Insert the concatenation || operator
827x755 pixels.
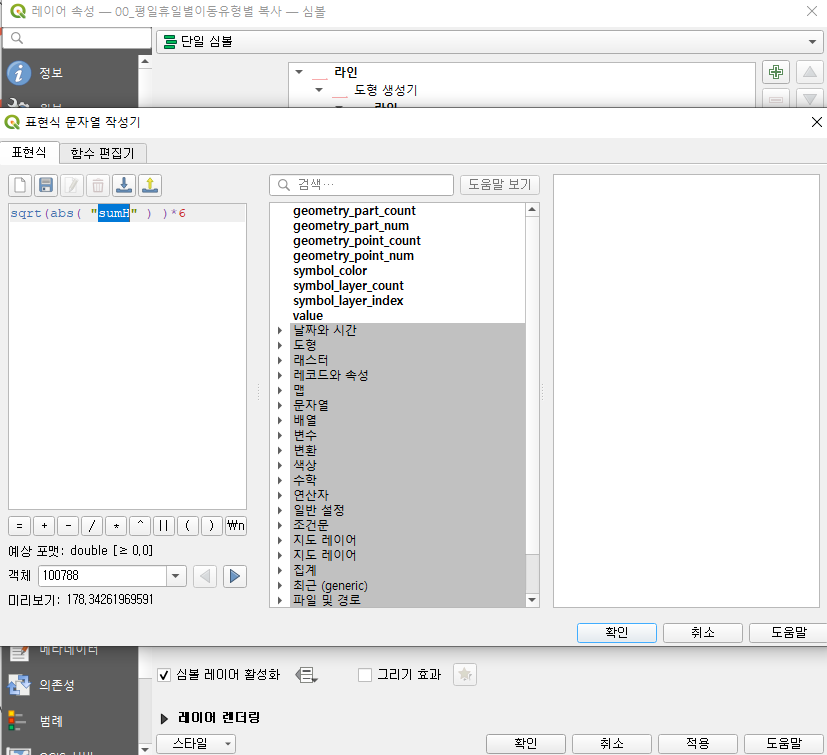click(x=164, y=526)
